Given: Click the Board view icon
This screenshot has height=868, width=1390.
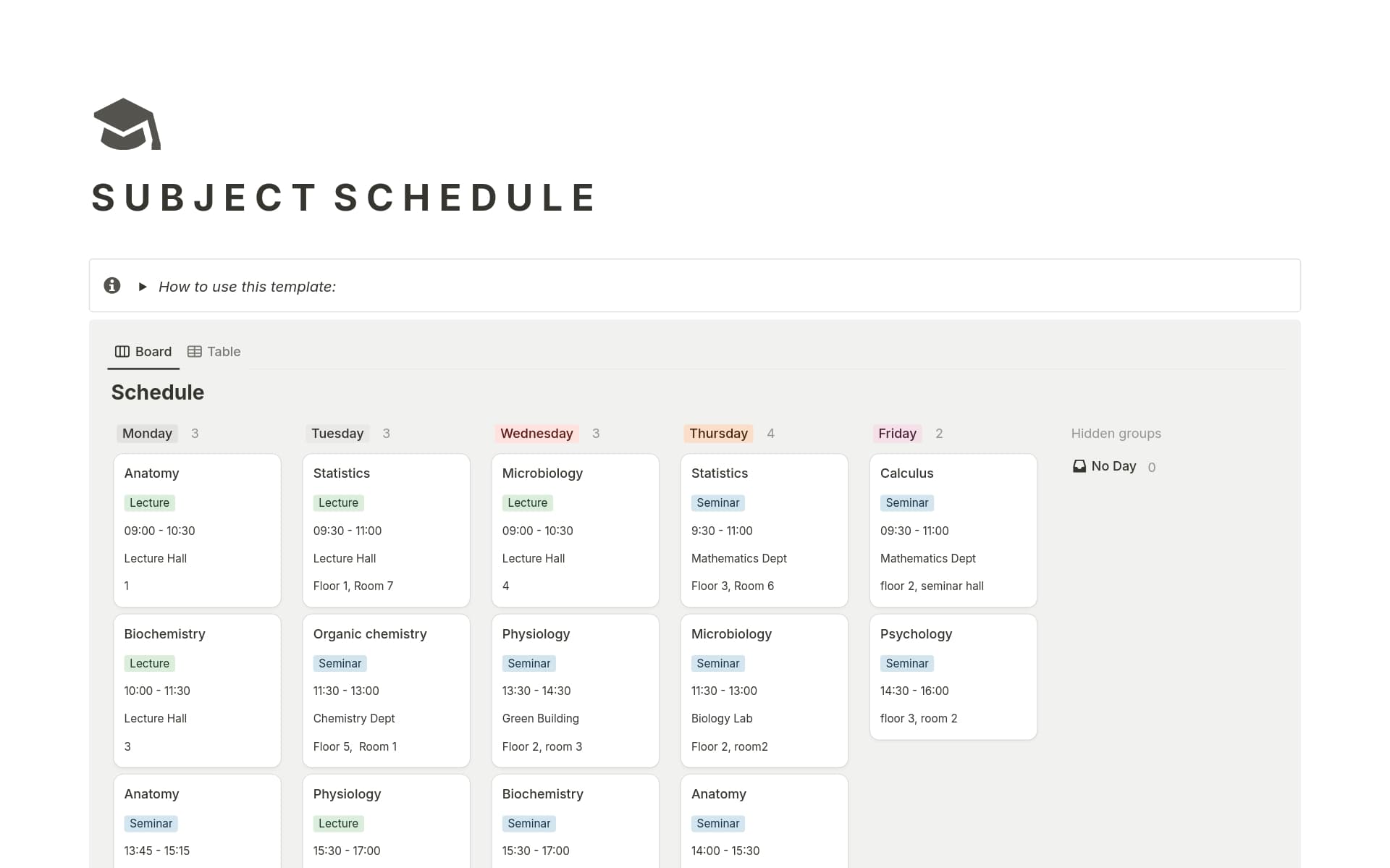Looking at the screenshot, I should pyautogui.click(x=122, y=351).
